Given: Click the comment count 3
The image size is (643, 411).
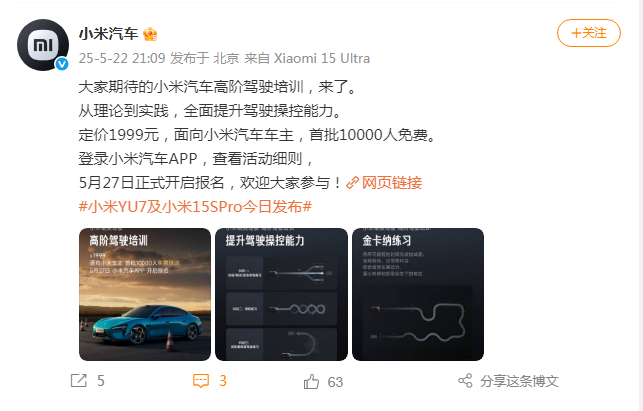Looking at the screenshot, I should pyautogui.click(x=223, y=381).
